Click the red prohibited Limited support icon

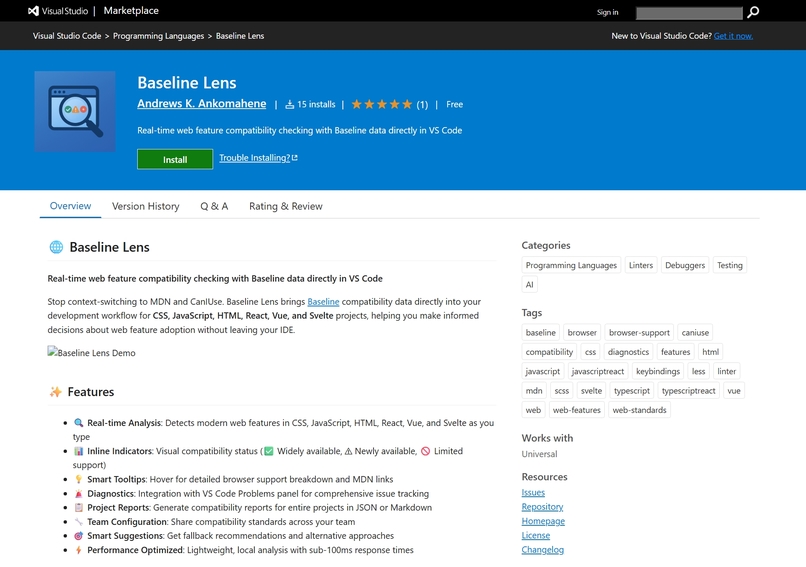(x=426, y=451)
